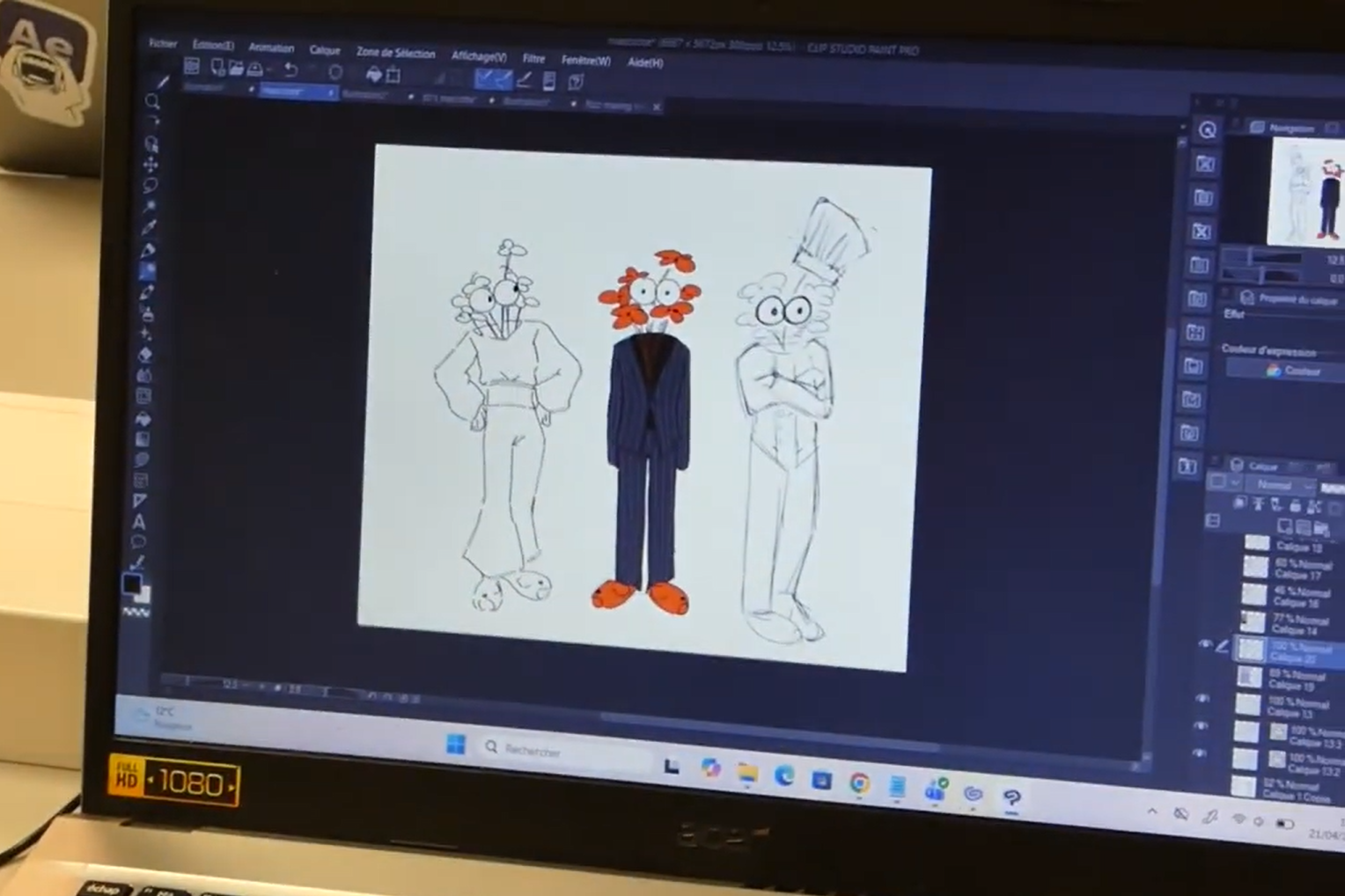The height and width of the screenshot is (896, 1345).
Task: Click the white sub color swatch
Action: (x=143, y=595)
